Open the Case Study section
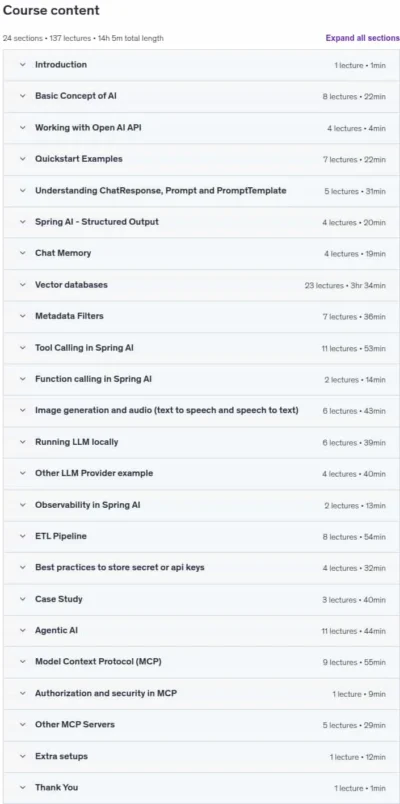400x804 pixels. point(201,599)
